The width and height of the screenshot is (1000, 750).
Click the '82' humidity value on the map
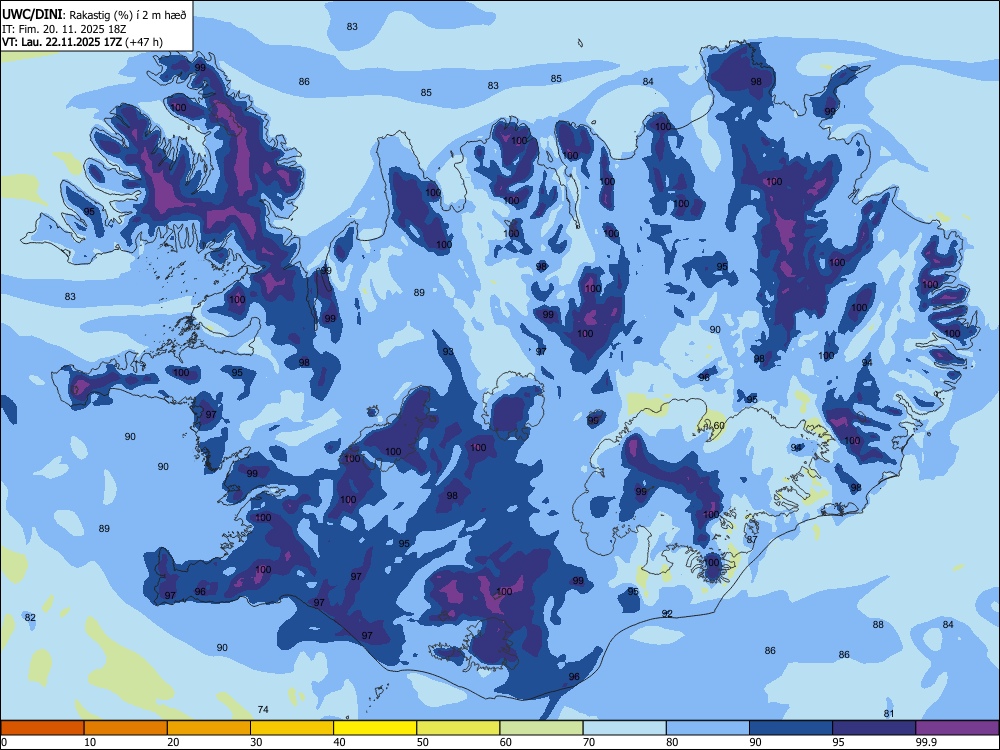pos(30,617)
